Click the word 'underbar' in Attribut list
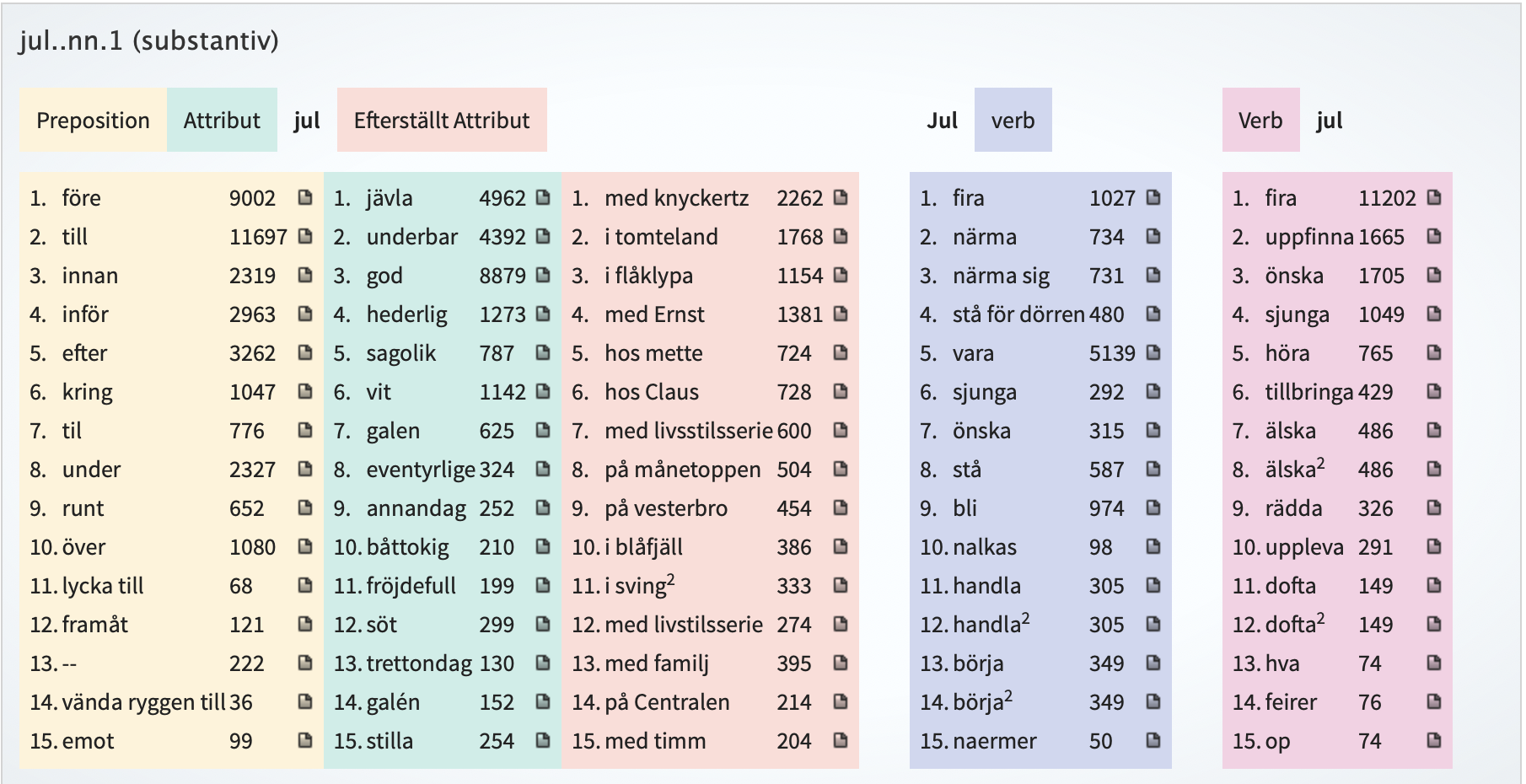 tap(411, 237)
